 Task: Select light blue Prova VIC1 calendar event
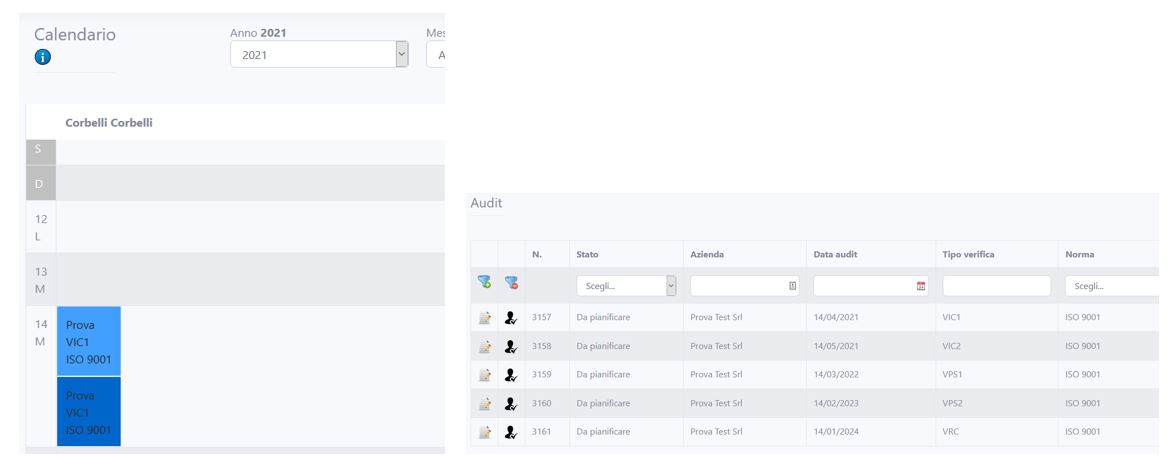coord(89,341)
